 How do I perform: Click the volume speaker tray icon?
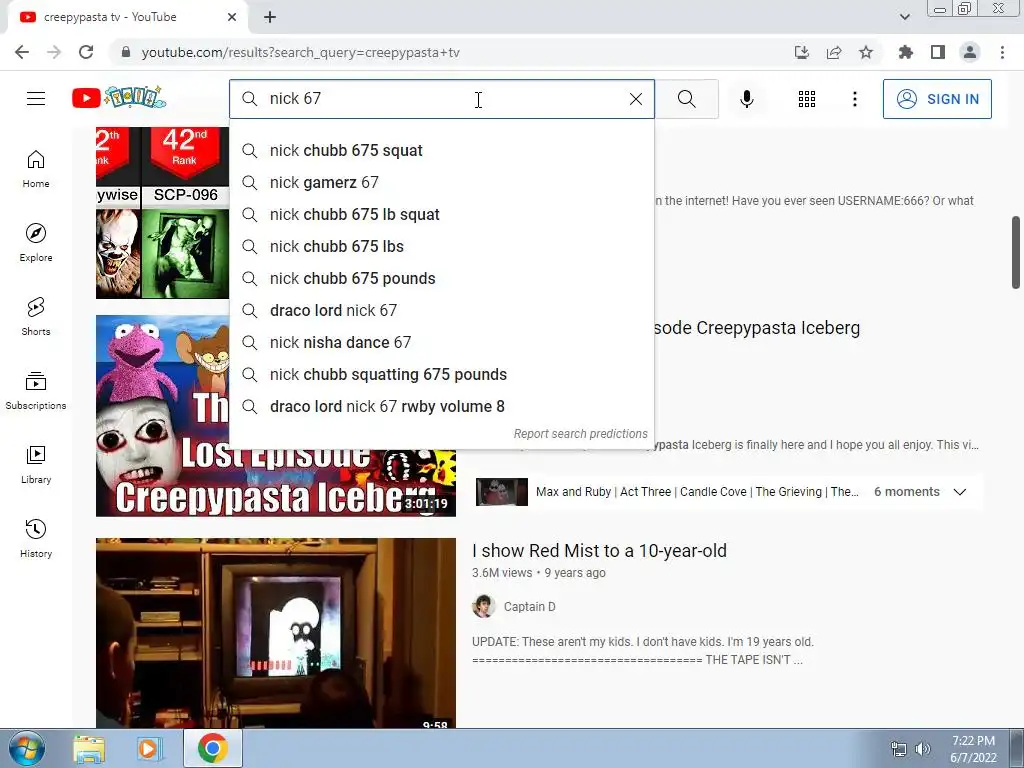pos(922,749)
